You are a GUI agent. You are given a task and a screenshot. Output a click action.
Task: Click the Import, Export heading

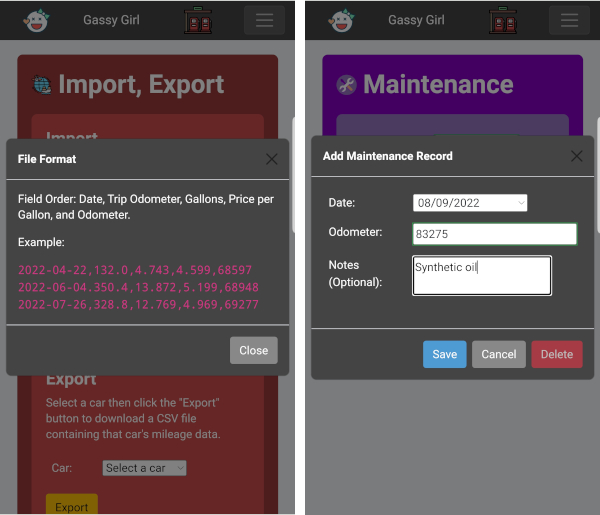(x=141, y=84)
